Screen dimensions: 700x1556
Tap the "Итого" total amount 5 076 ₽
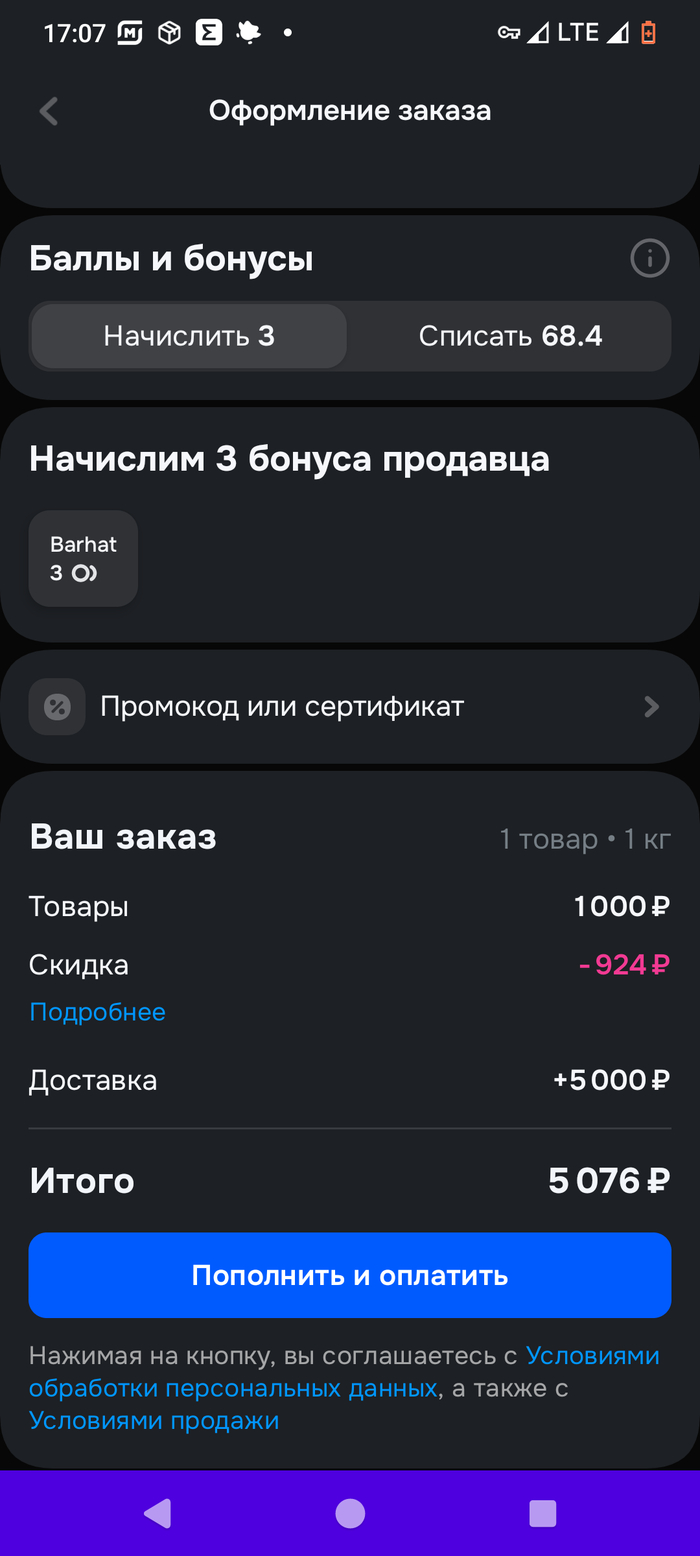tap(608, 1181)
